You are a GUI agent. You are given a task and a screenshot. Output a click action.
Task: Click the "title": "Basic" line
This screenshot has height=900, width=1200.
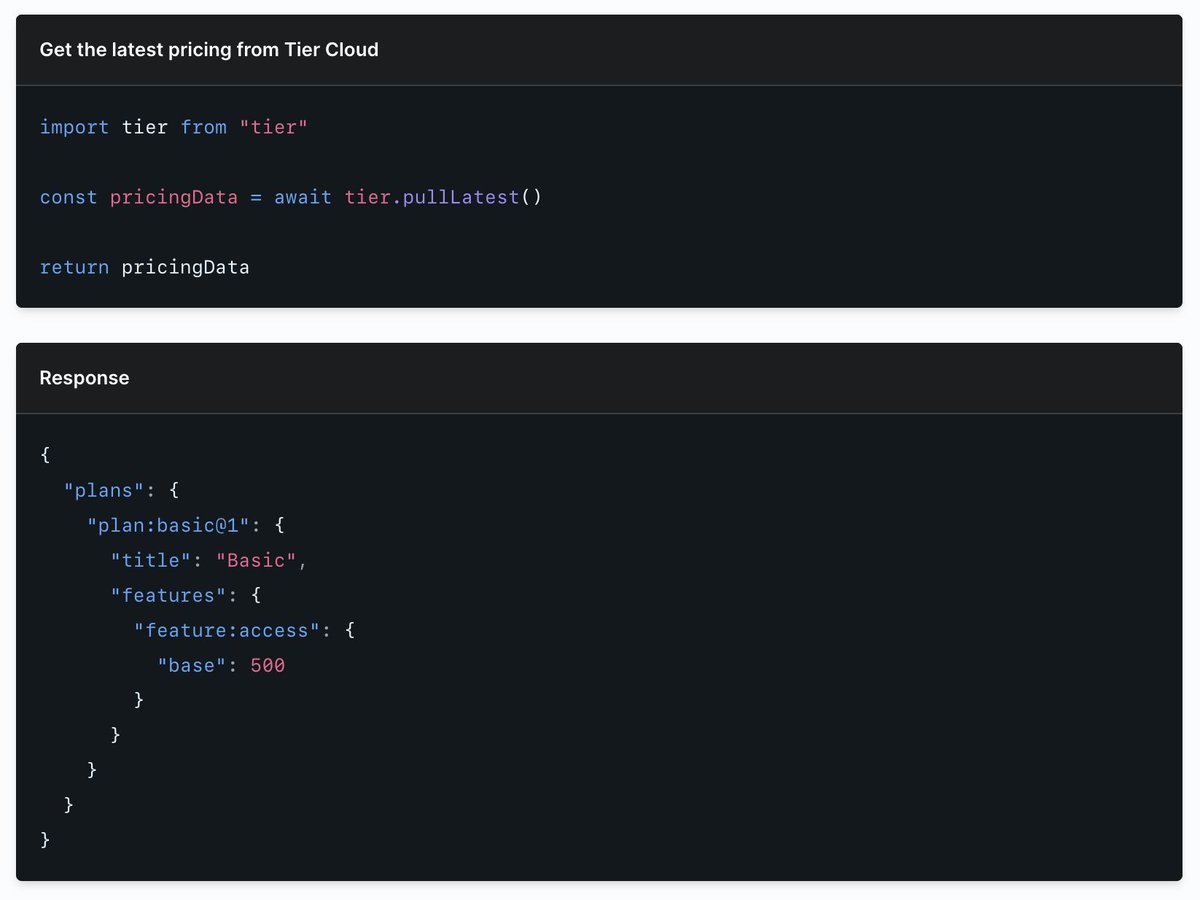click(209, 560)
